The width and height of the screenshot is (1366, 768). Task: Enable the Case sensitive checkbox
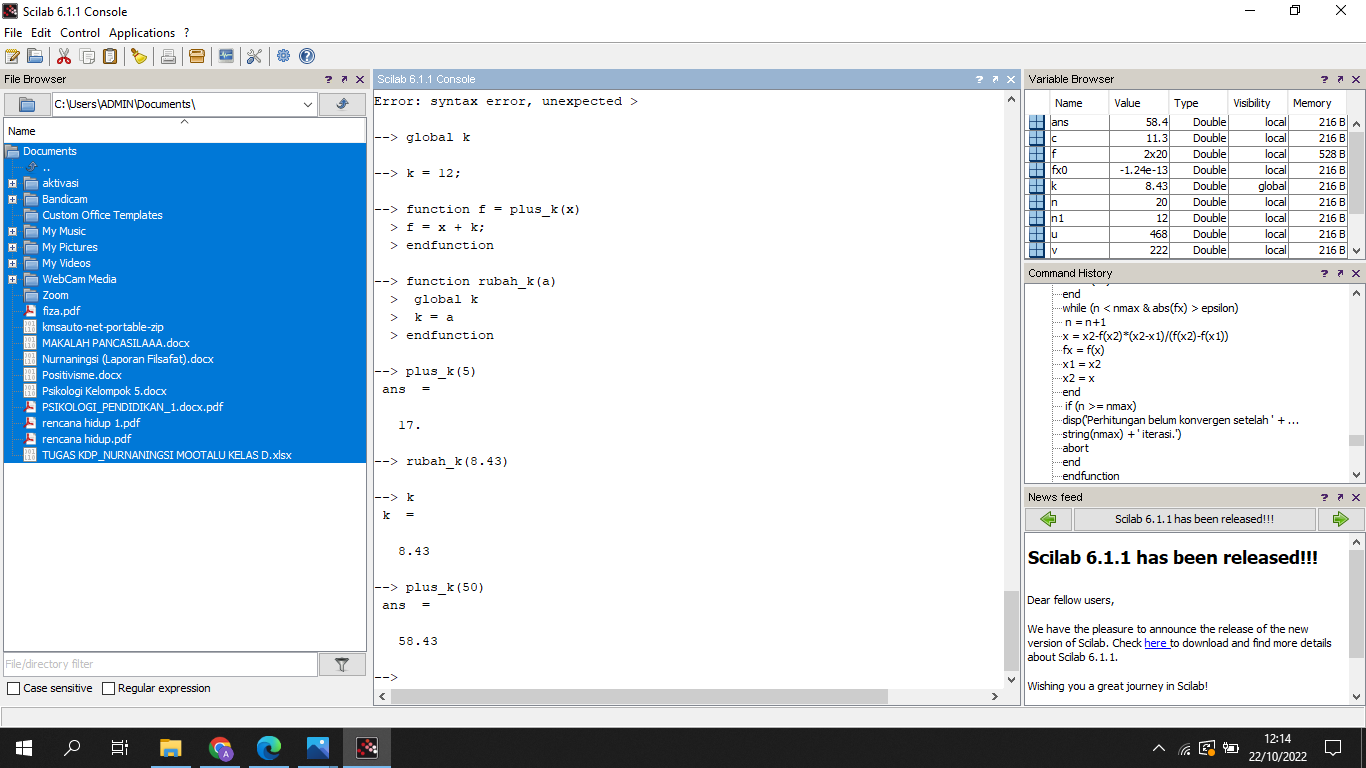(13, 688)
